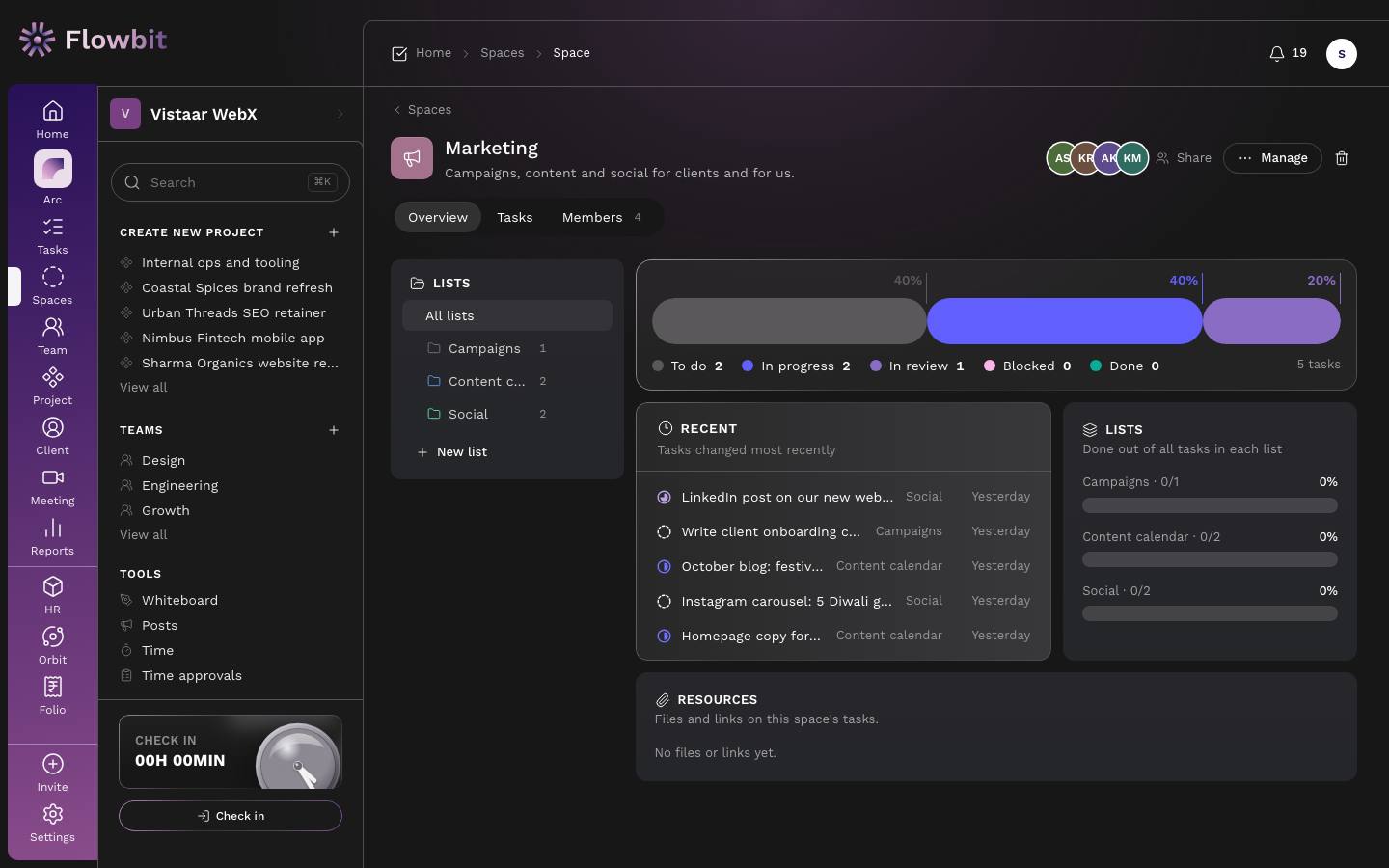The height and width of the screenshot is (868, 1389).
Task: Toggle status of Homepage copy task
Action: click(x=664, y=637)
